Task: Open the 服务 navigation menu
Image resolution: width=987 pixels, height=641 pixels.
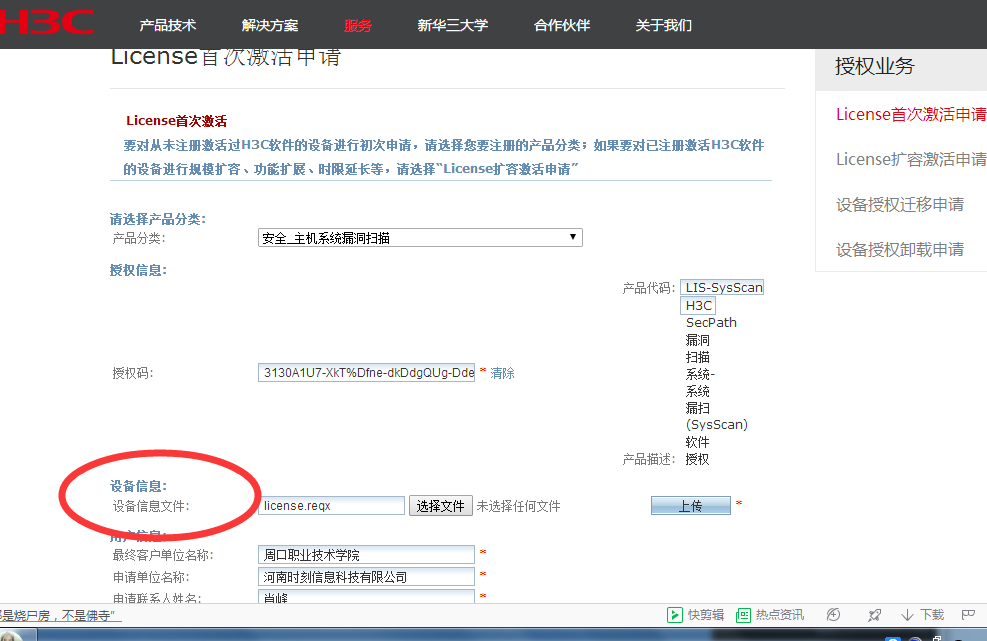Action: (x=358, y=25)
